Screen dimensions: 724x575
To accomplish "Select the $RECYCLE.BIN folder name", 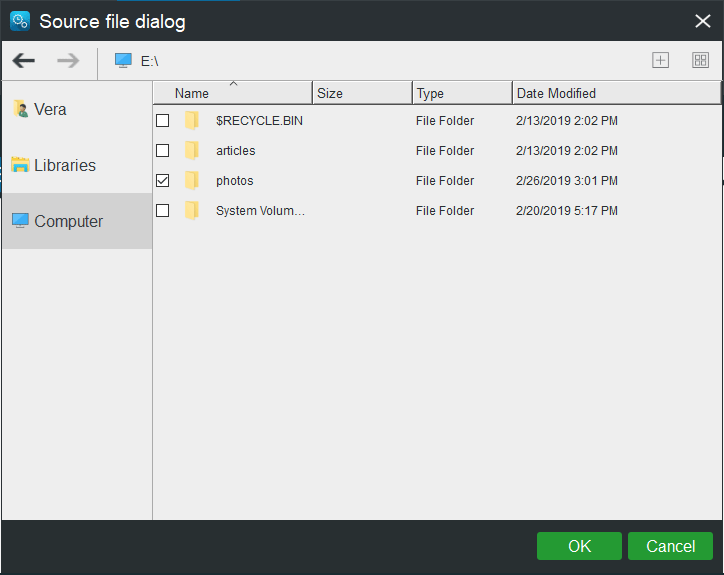I will [x=259, y=121].
